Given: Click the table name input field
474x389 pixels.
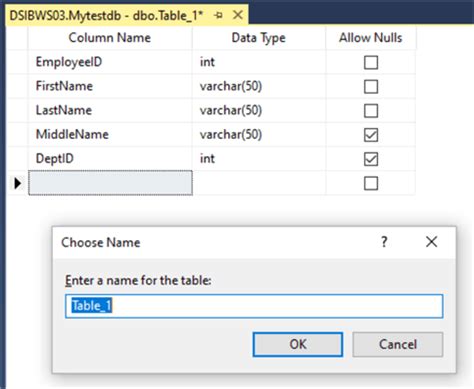Looking at the screenshot, I should coord(254,306).
